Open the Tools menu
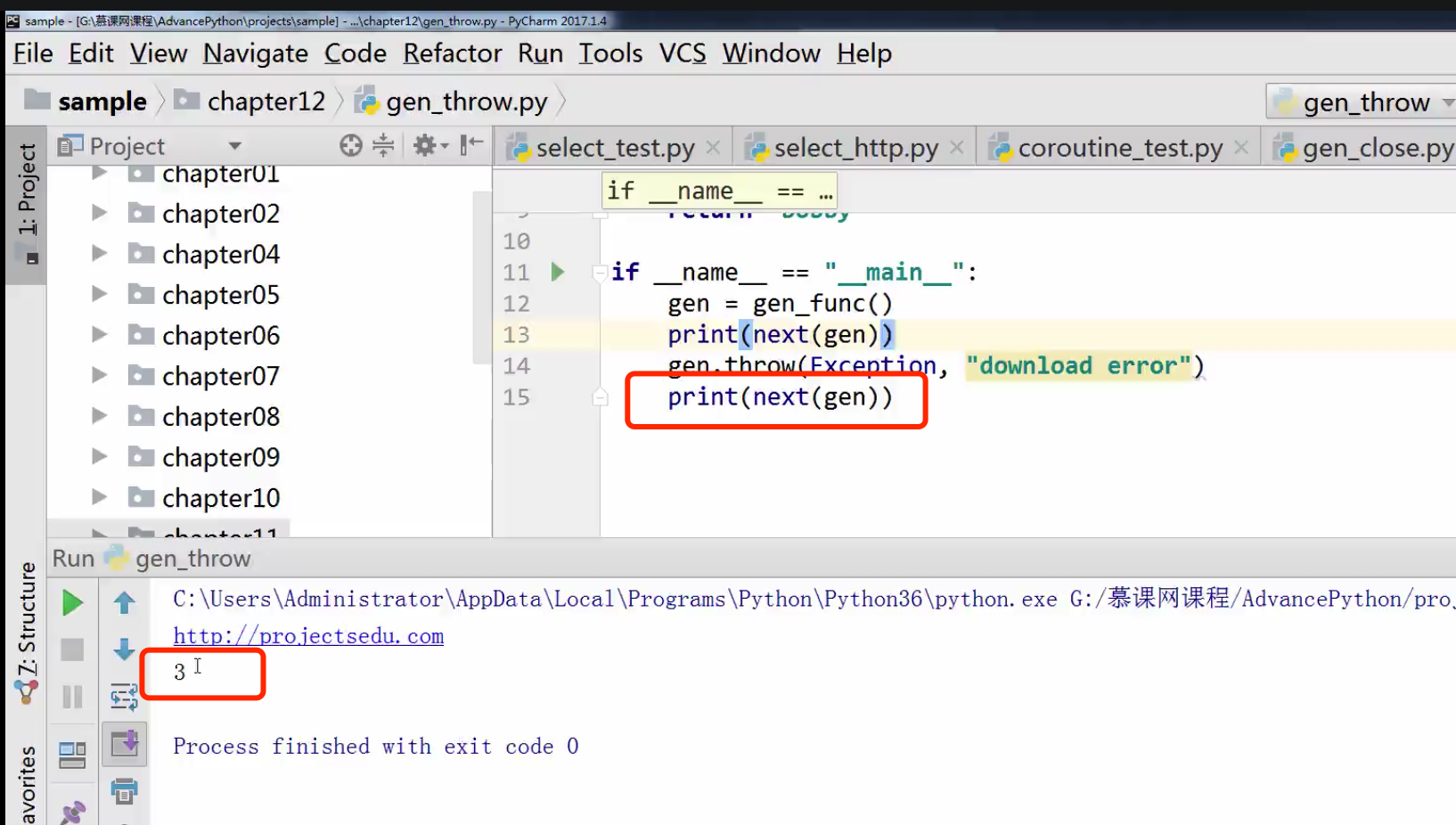The width and height of the screenshot is (1456, 825). click(x=610, y=53)
